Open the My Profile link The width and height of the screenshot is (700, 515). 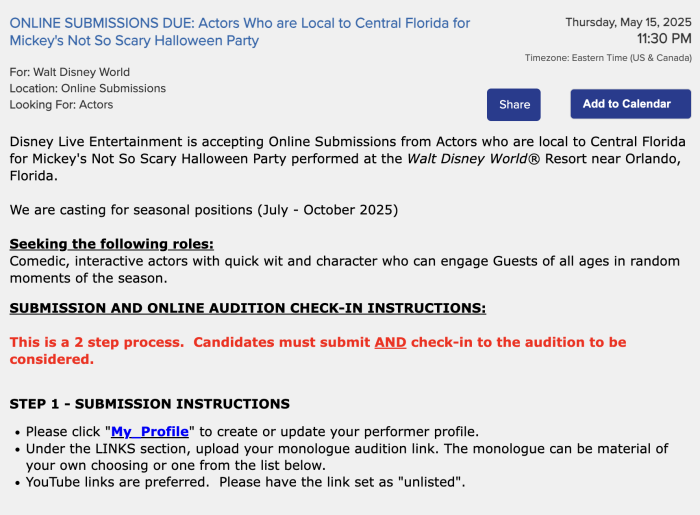click(x=150, y=432)
